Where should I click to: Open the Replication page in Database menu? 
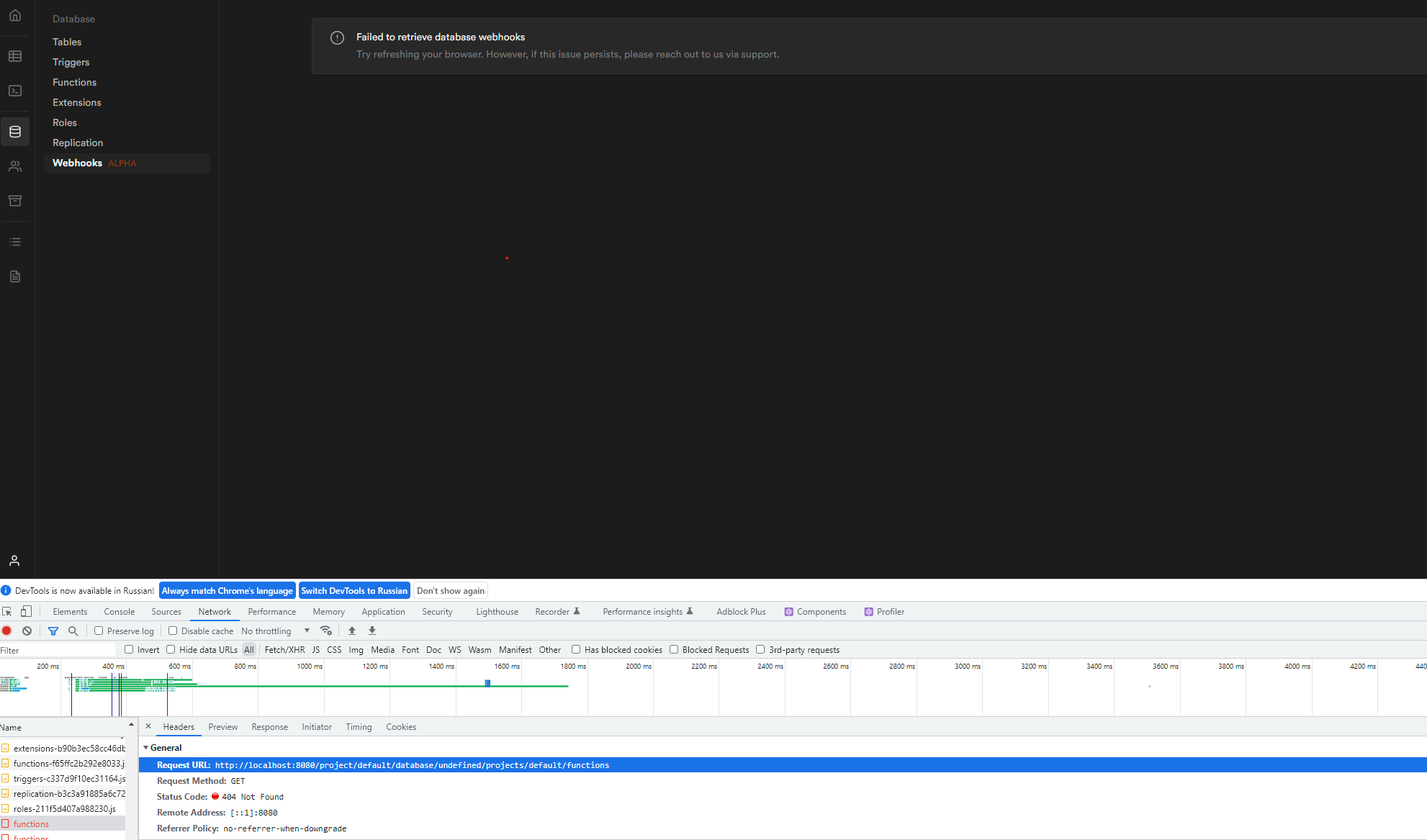(x=78, y=143)
